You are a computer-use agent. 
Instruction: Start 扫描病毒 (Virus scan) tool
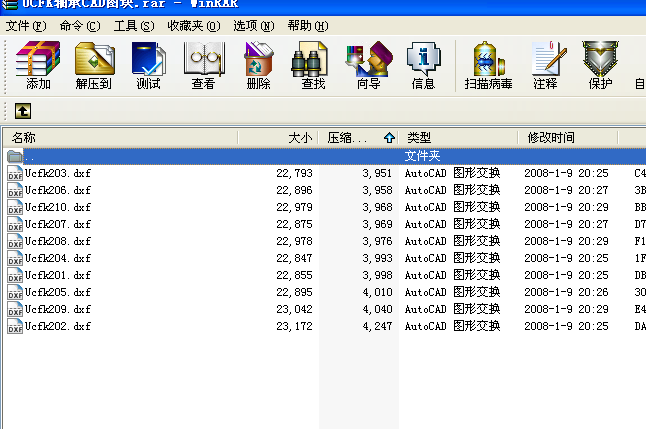[488, 65]
